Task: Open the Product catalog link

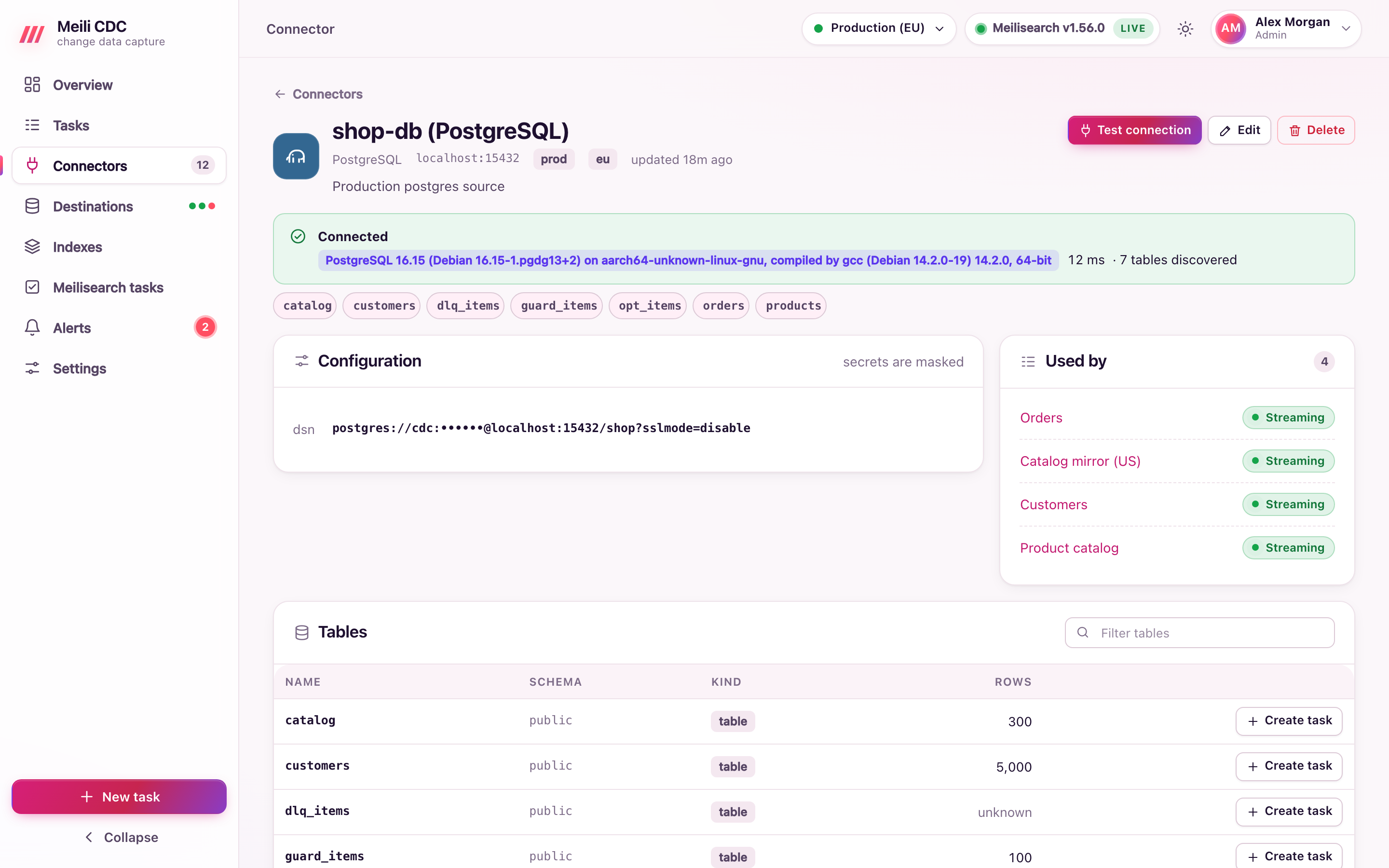Action: [1069, 548]
